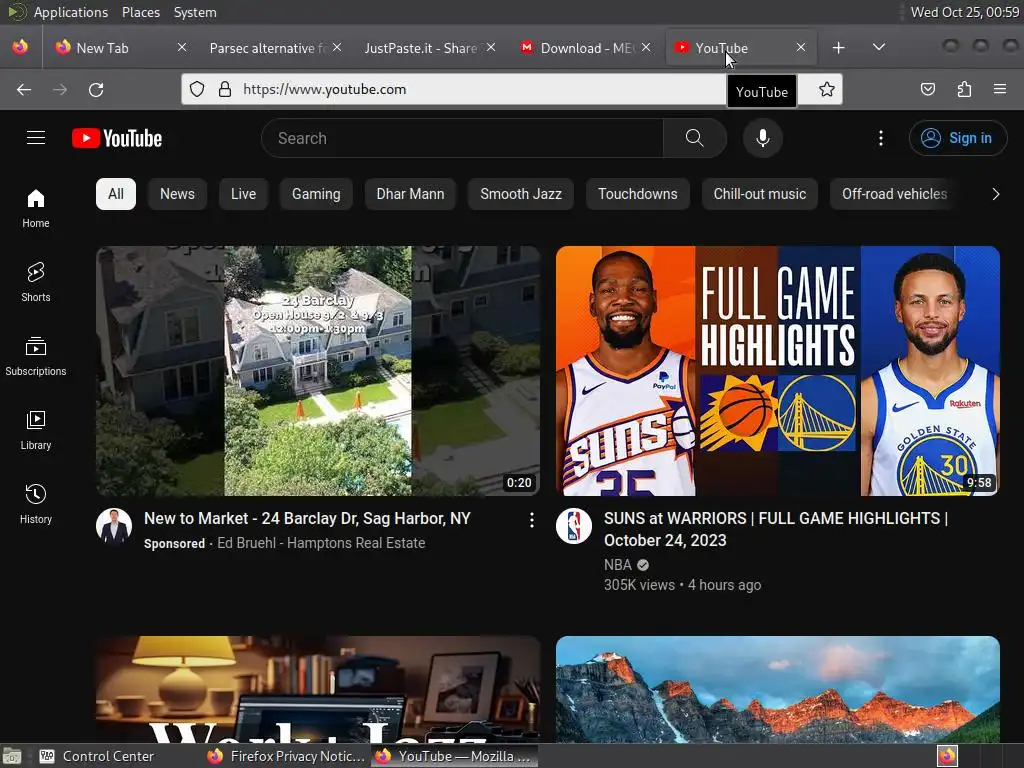The image size is (1024, 768).
Task: Click Ed Bruehl channel avatar
Action: point(114,526)
